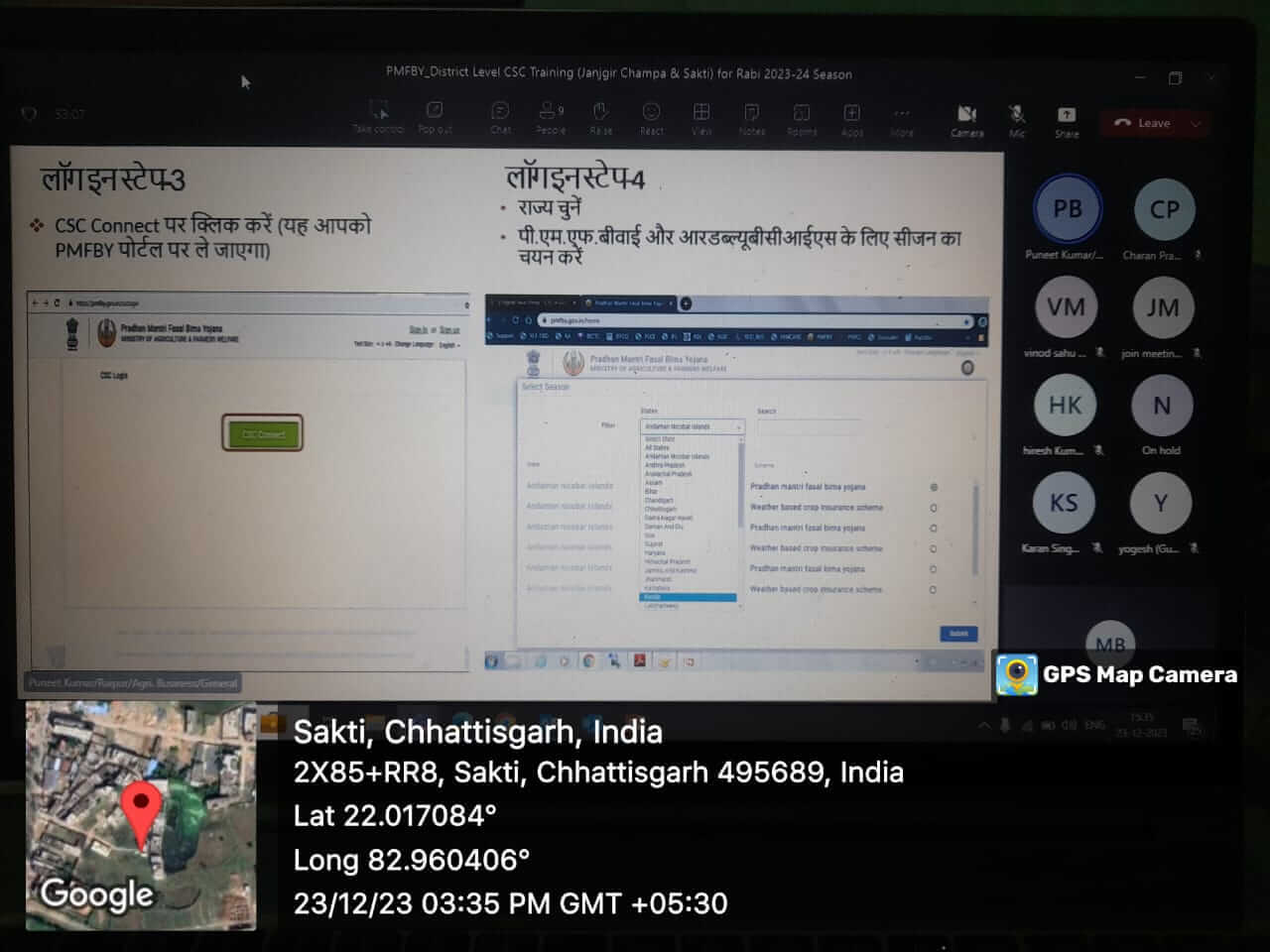The image size is (1270, 952).
Task: Click vinod sahu's VM participant avatar
Action: pos(1066,307)
